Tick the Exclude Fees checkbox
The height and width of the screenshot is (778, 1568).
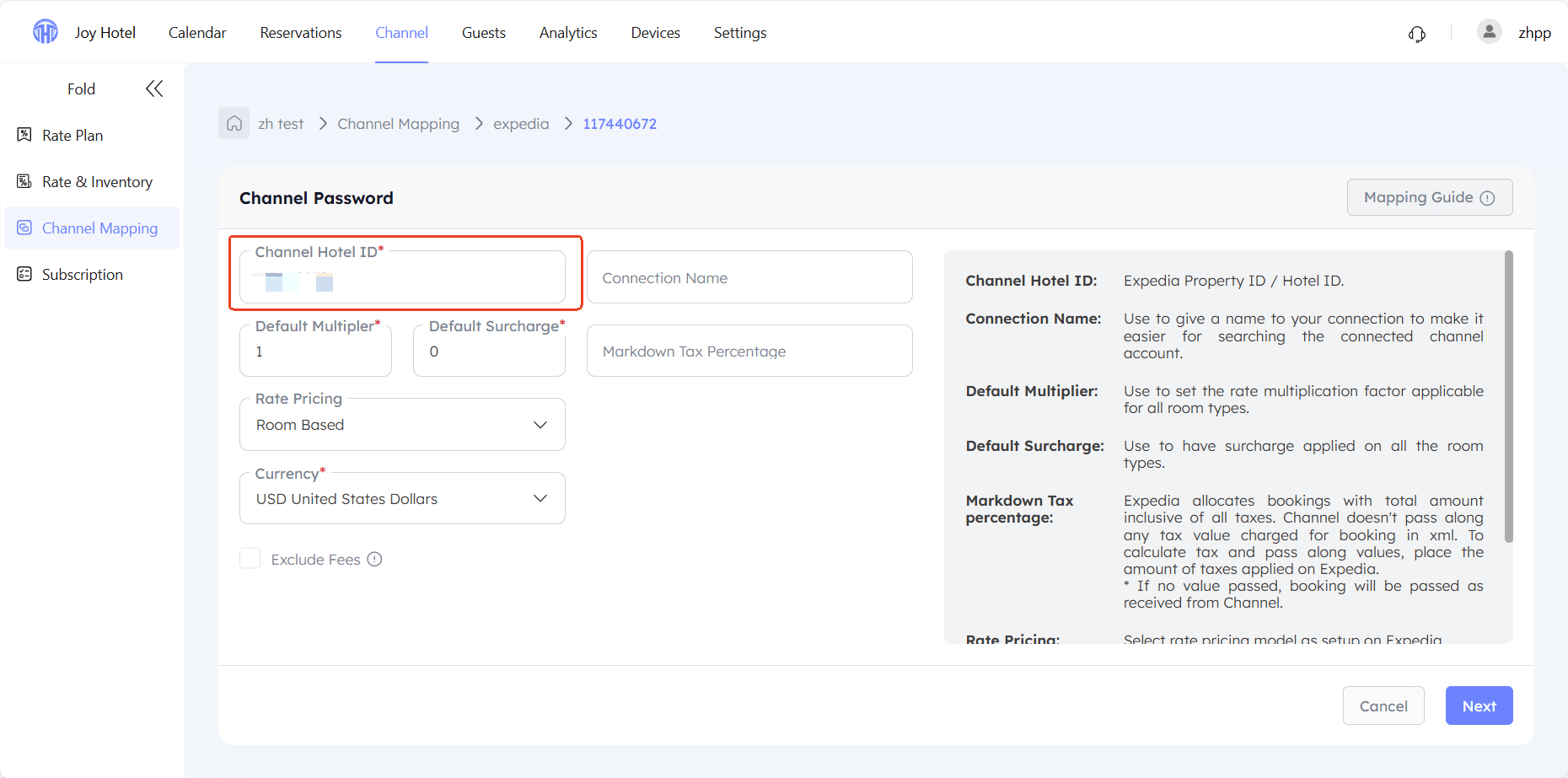coord(250,559)
